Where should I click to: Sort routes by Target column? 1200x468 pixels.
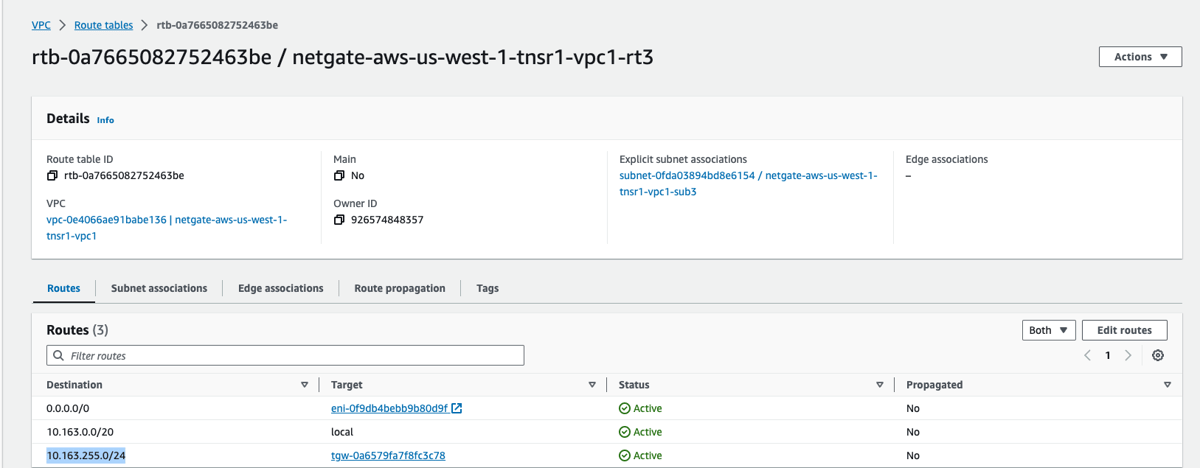pos(592,385)
